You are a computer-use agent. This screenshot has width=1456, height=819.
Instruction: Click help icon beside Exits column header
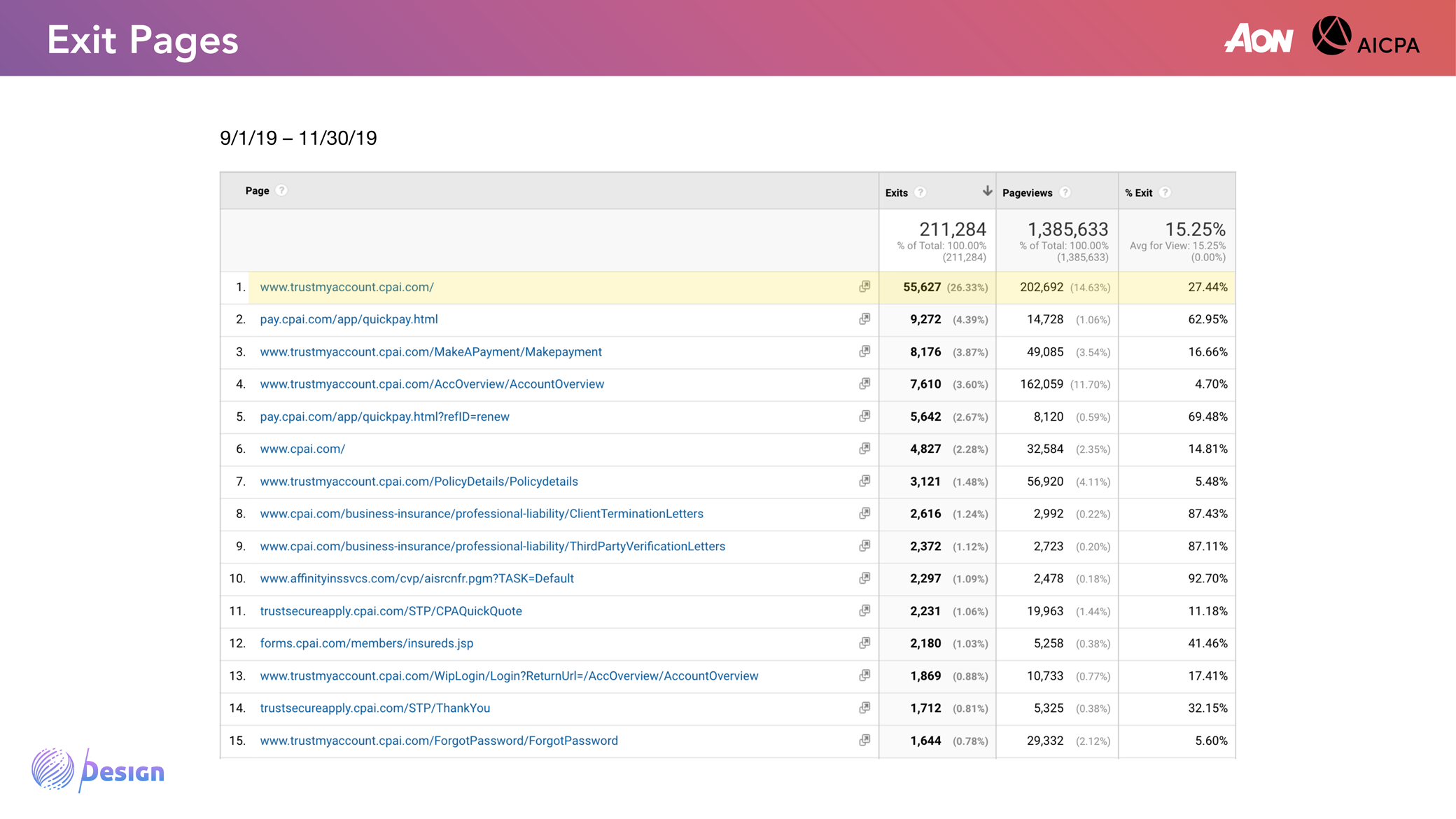[x=920, y=192]
